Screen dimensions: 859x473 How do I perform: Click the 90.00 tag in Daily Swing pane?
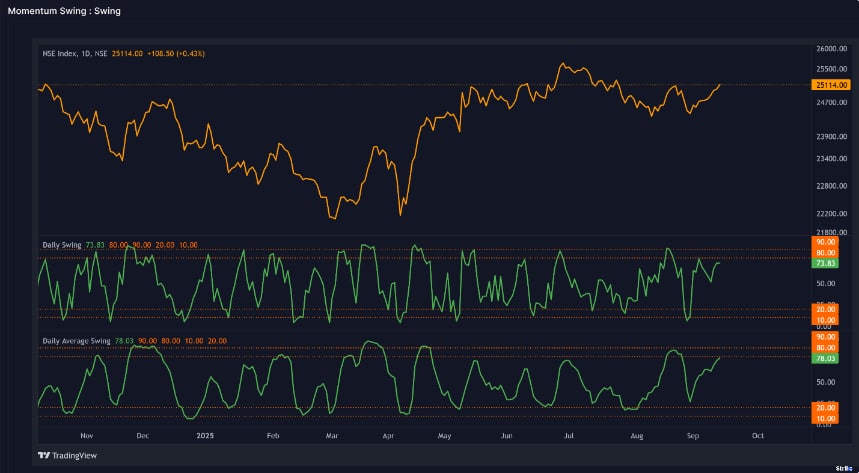tap(826, 243)
